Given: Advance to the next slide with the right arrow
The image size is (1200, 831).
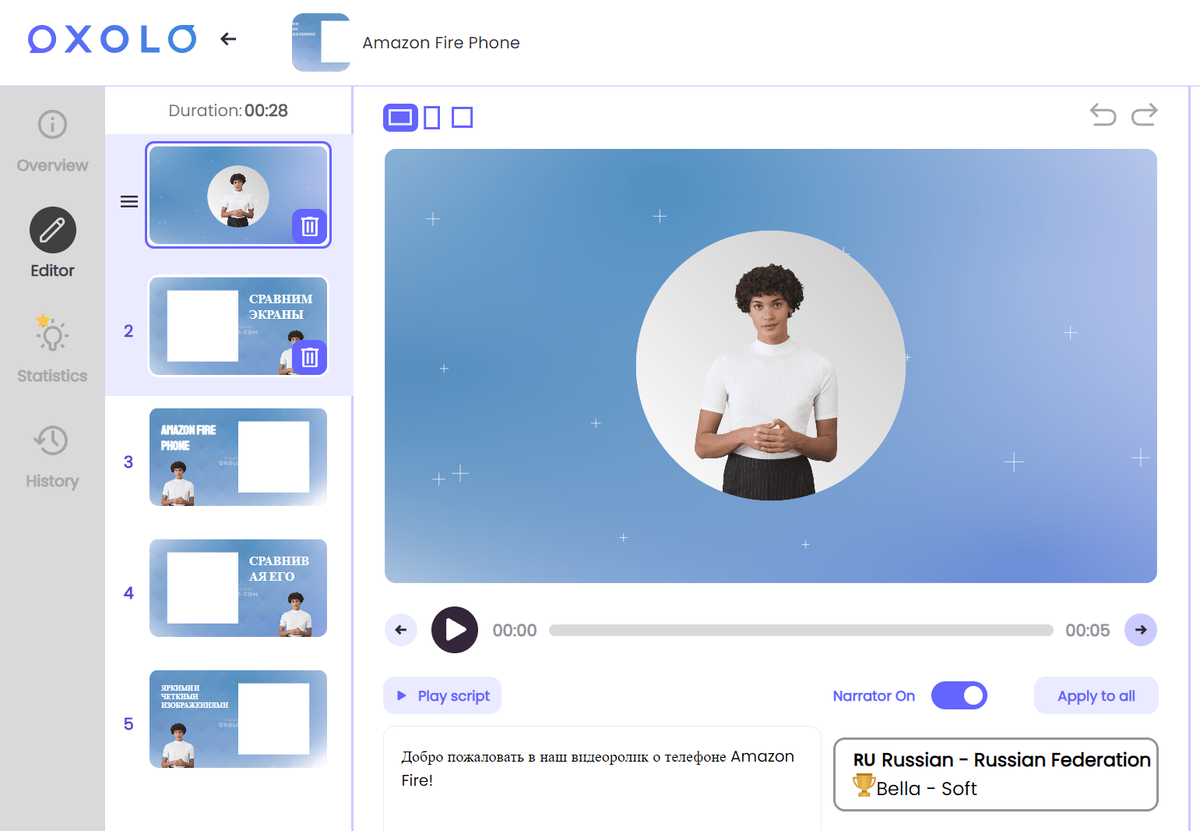Looking at the screenshot, I should click(x=1140, y=630).
